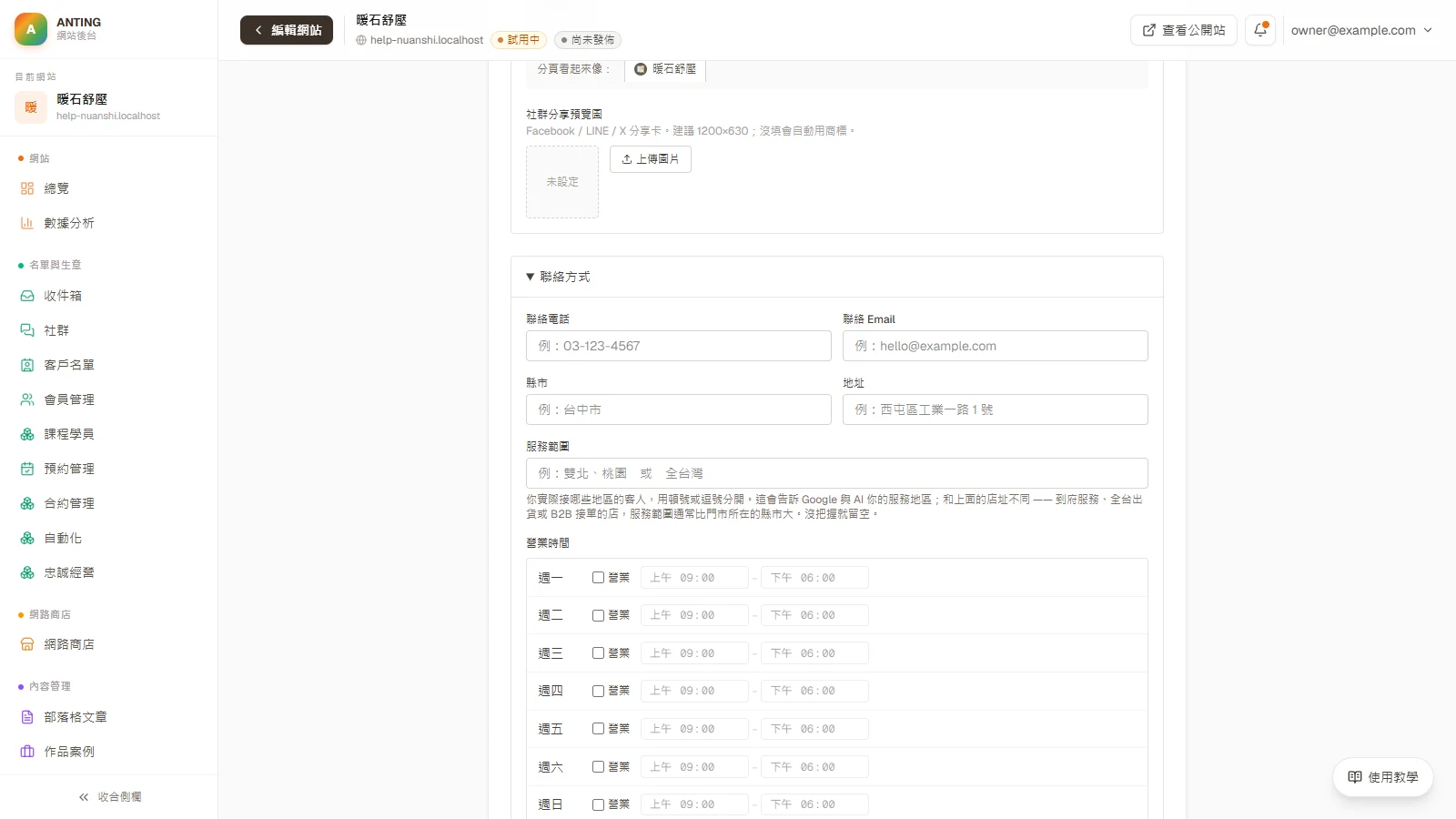Go to 預約管理 menu item

click(x=108, y=469)
